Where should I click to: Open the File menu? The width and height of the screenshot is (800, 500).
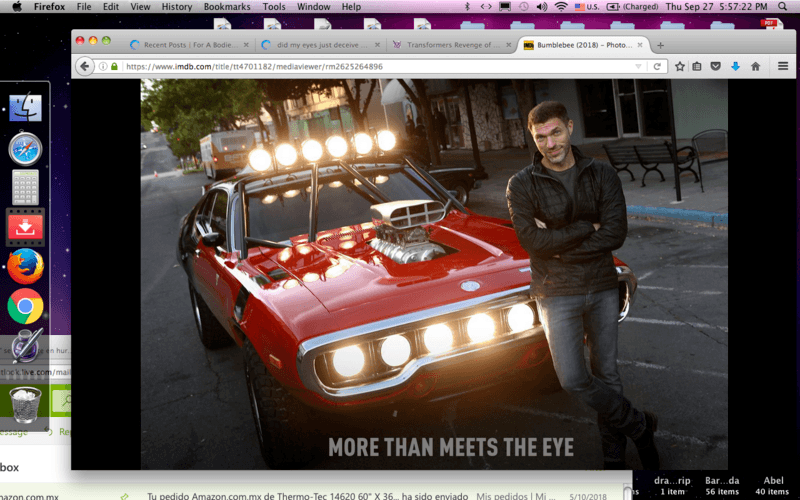pos(84,7)
